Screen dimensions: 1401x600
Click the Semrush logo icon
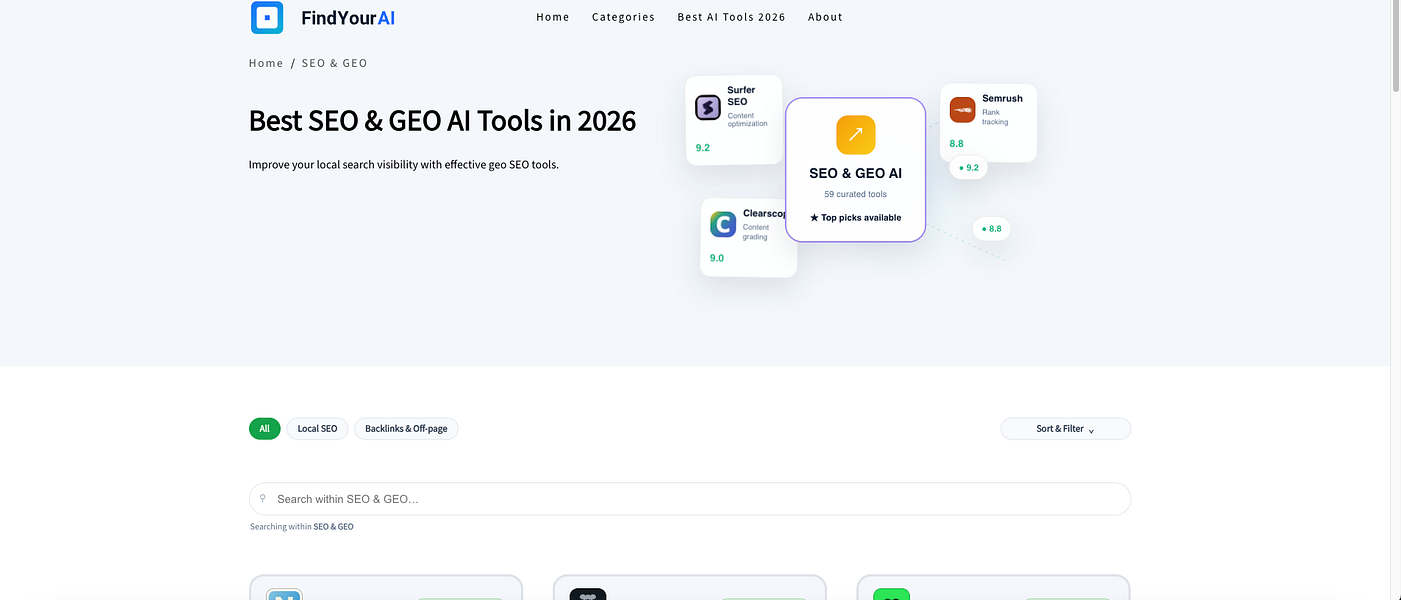click(962, 110)
